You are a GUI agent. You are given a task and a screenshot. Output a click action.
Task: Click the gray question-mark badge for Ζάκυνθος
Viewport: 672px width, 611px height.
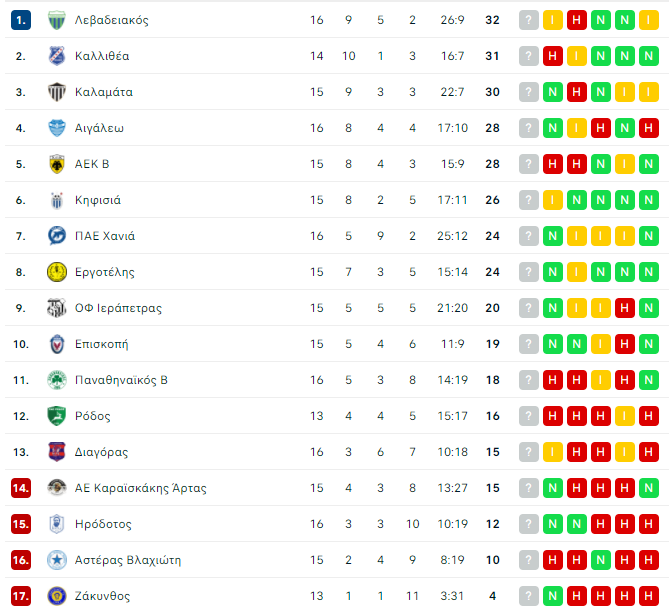click(x=528, y=596)
